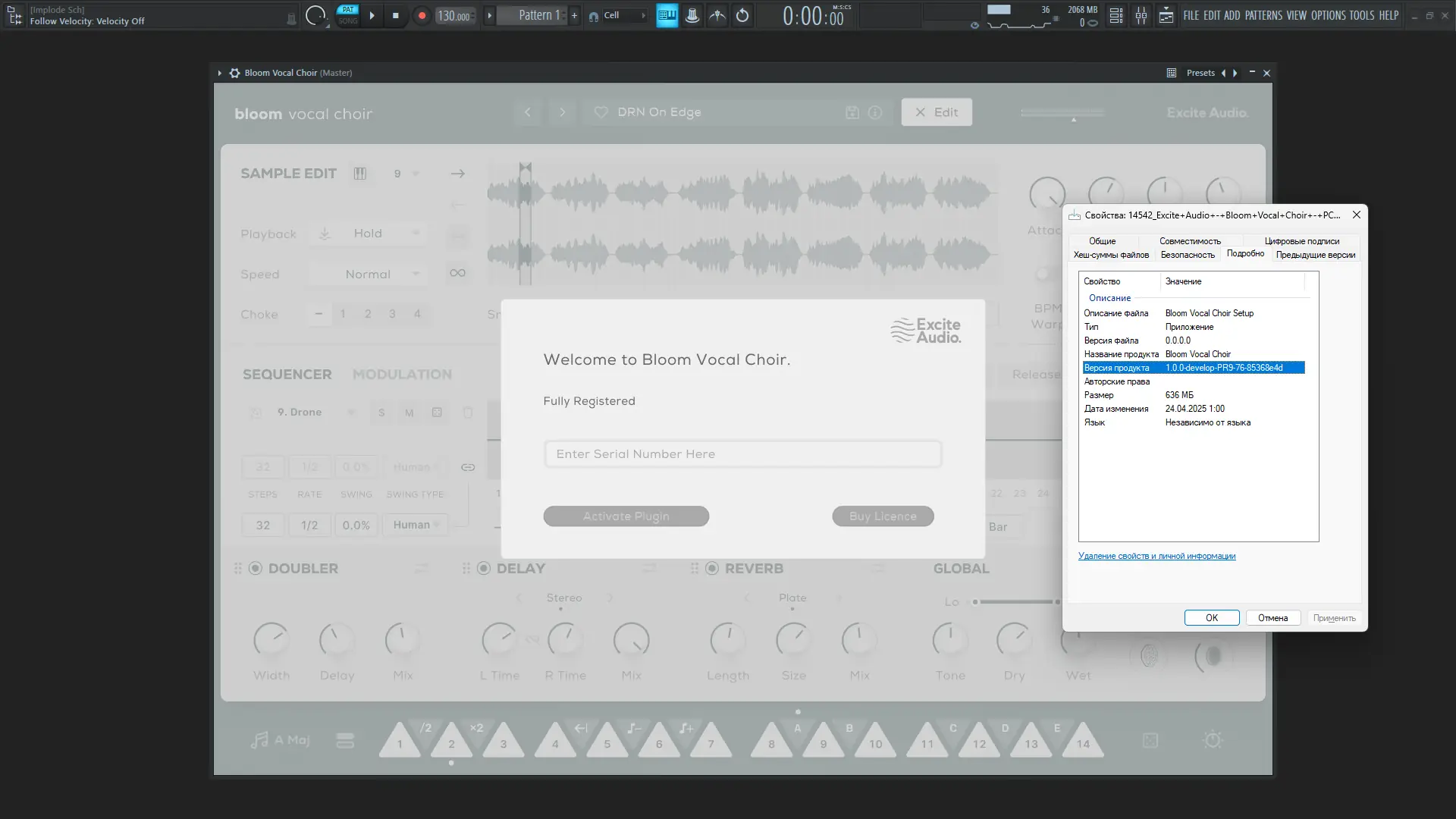Click the Activate Plugin button
The image size is (1456, 819).
coord(626,516)
